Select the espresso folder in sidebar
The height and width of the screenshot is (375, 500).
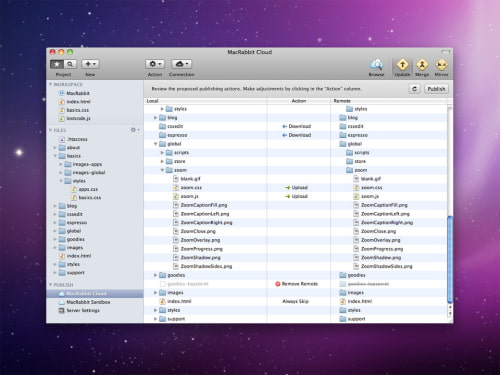pos(77,222)
